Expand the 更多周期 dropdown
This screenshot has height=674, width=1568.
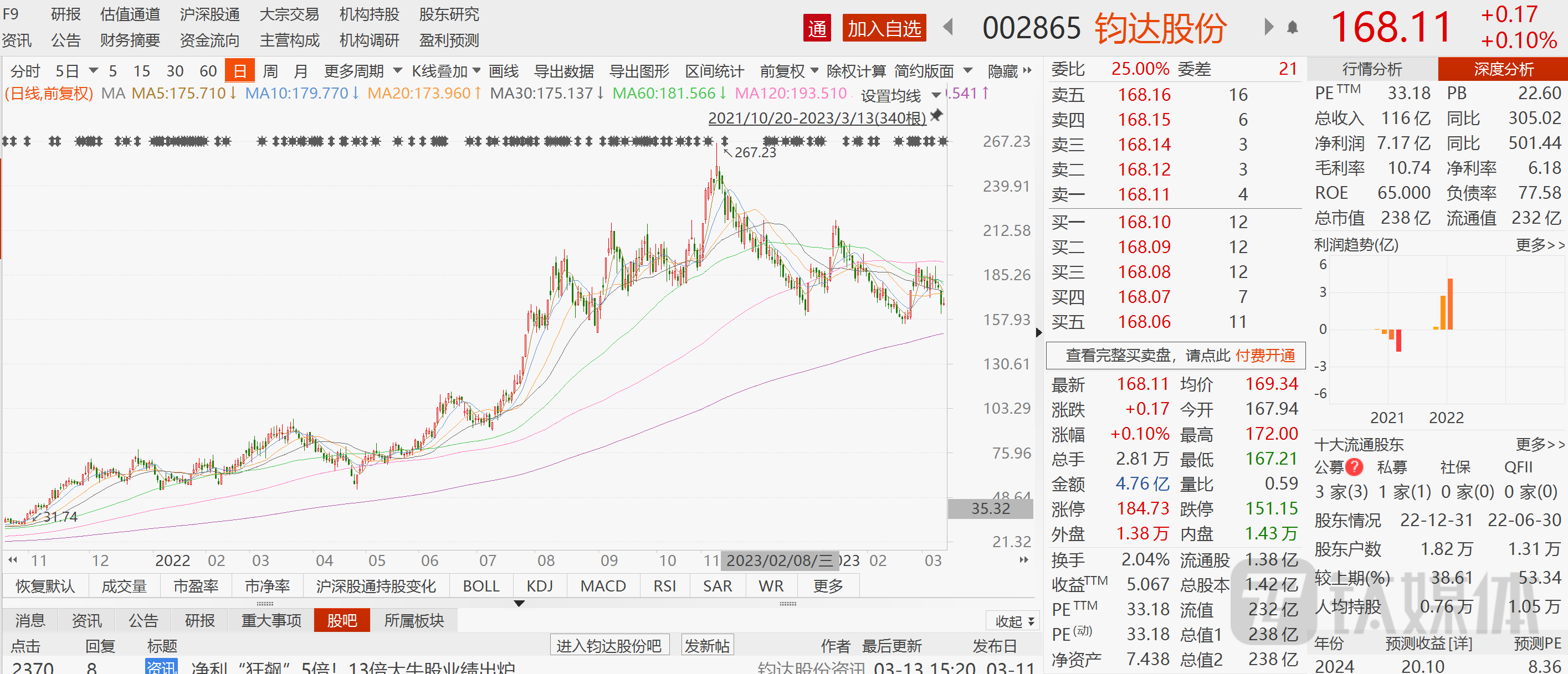pos(363,71)
